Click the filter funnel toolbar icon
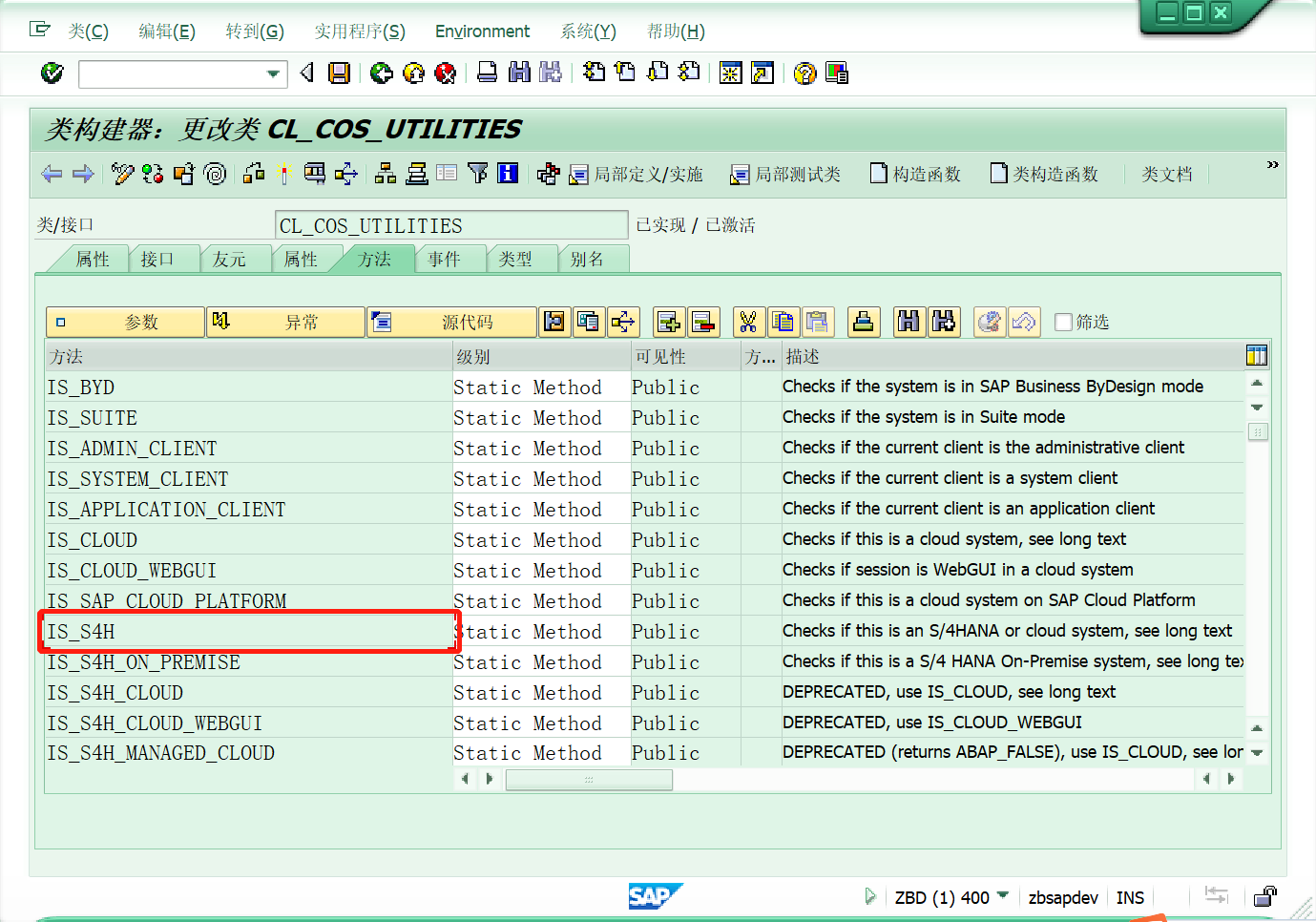Screen dimensions: 1316x922 477,174
